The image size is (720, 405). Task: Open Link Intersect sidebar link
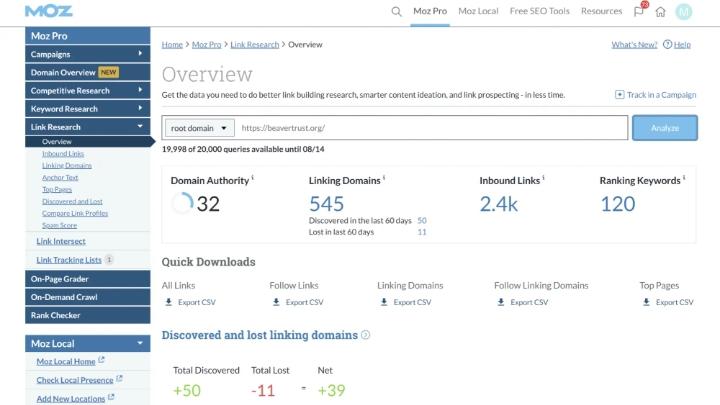point(61,241)
